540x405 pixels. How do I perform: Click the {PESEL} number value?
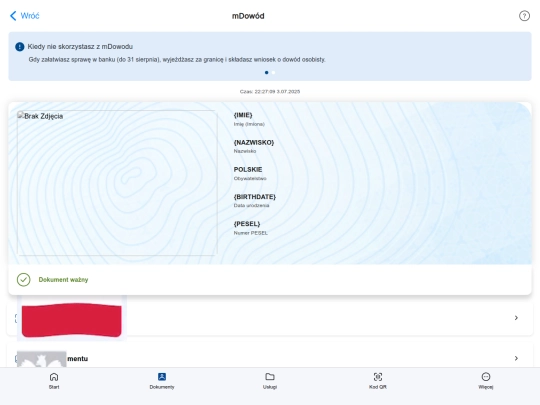click(247, 224)
